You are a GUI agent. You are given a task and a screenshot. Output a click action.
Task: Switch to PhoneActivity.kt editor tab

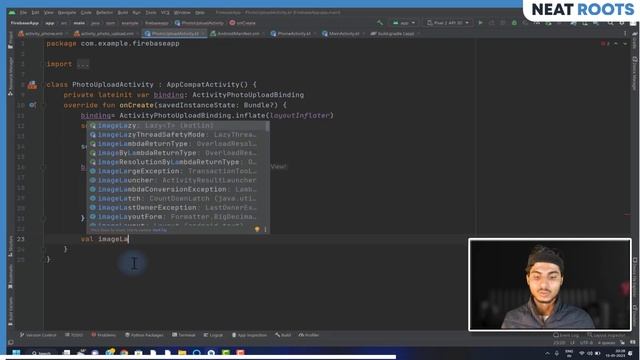point(293,33)
